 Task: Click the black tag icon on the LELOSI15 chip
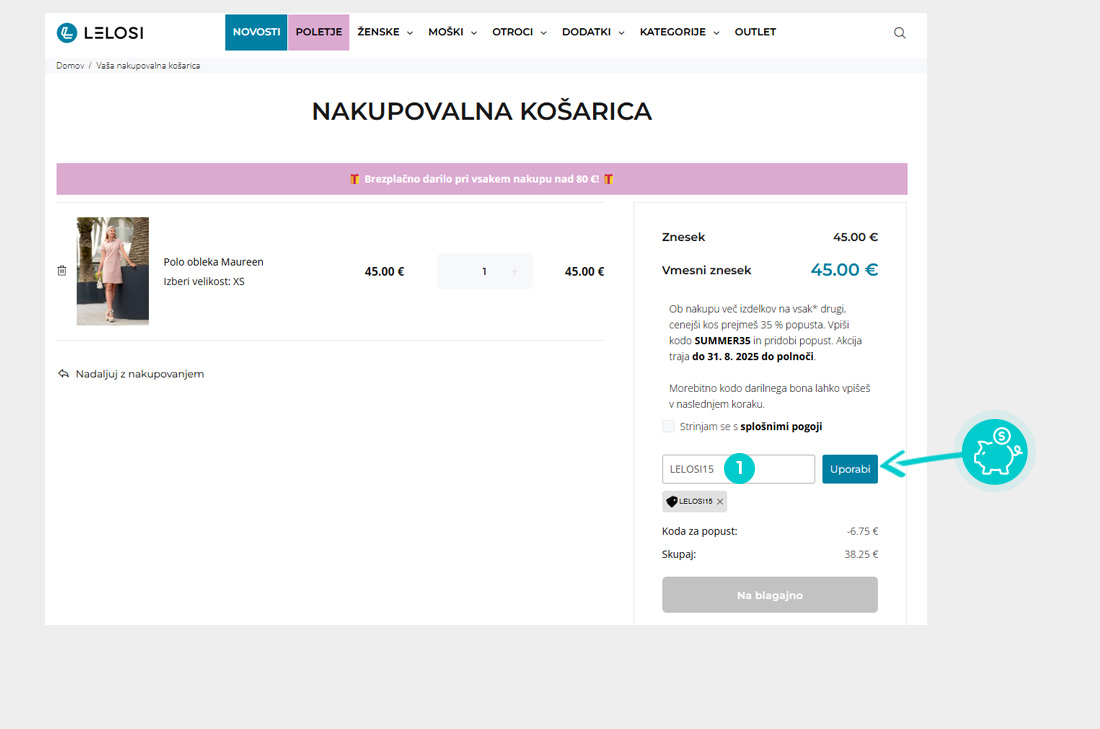click(672, 501)
